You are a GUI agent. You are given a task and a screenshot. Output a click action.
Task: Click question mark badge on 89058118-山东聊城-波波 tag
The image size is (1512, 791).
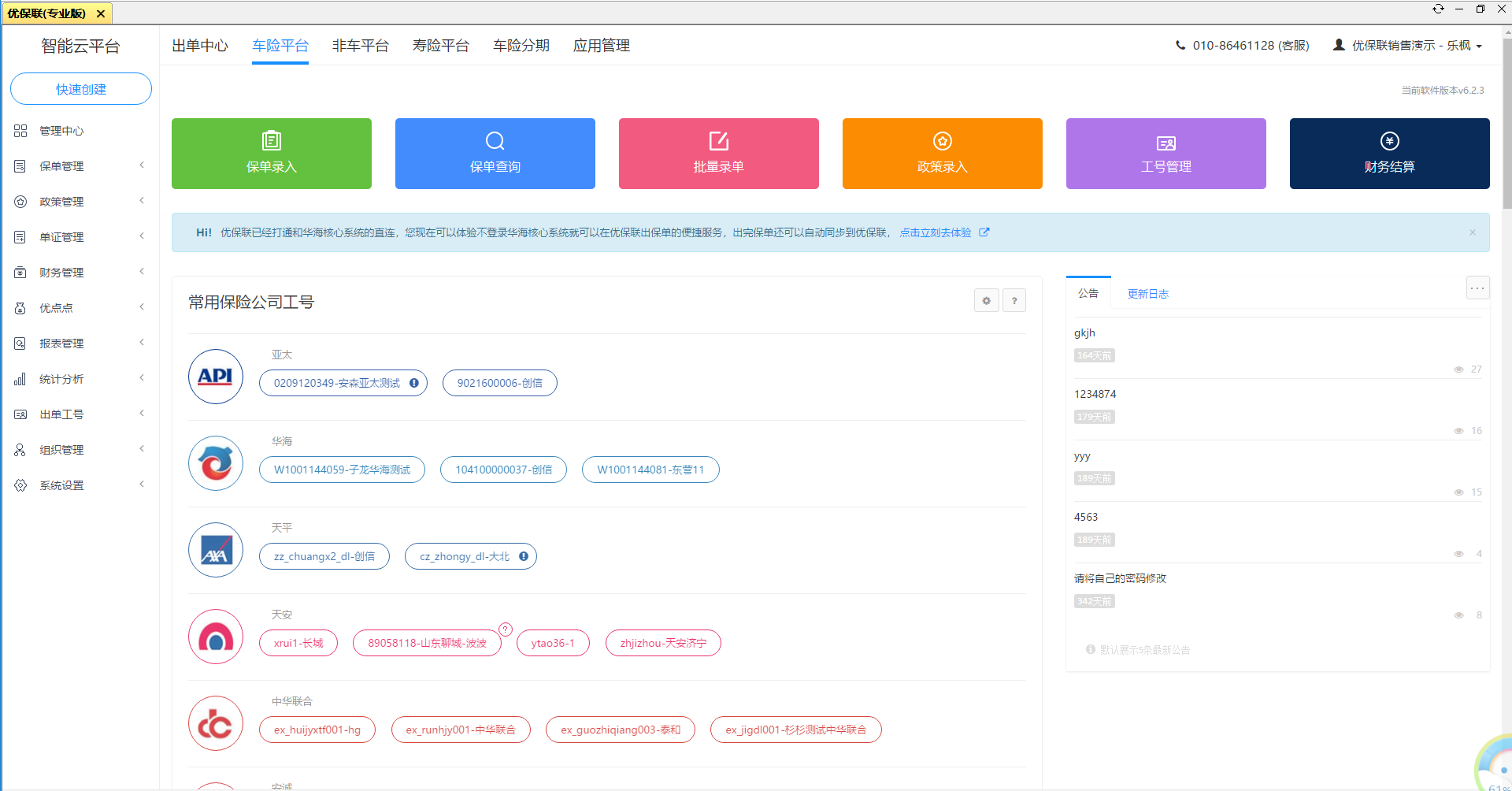tap(506, 629)
